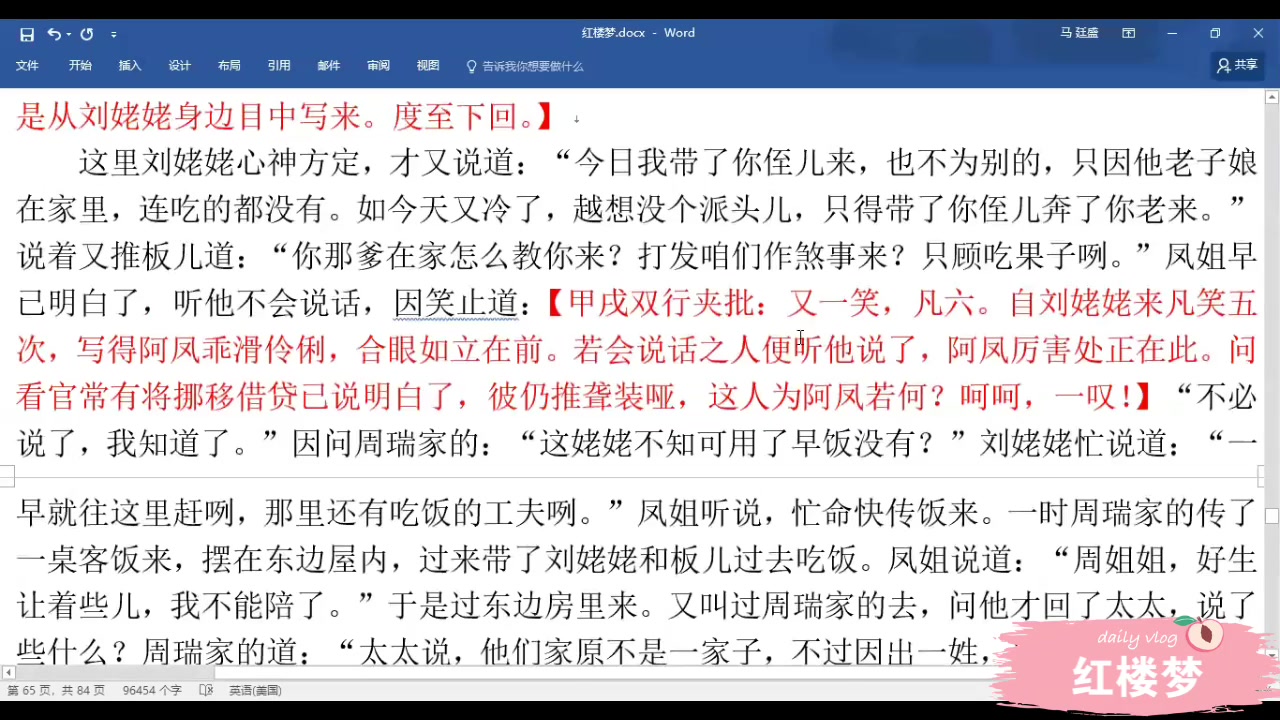Switch to the 布局 (Layout) ribbon tab
Viewport: 1280px width, 720px height.
tap(229, 66)
